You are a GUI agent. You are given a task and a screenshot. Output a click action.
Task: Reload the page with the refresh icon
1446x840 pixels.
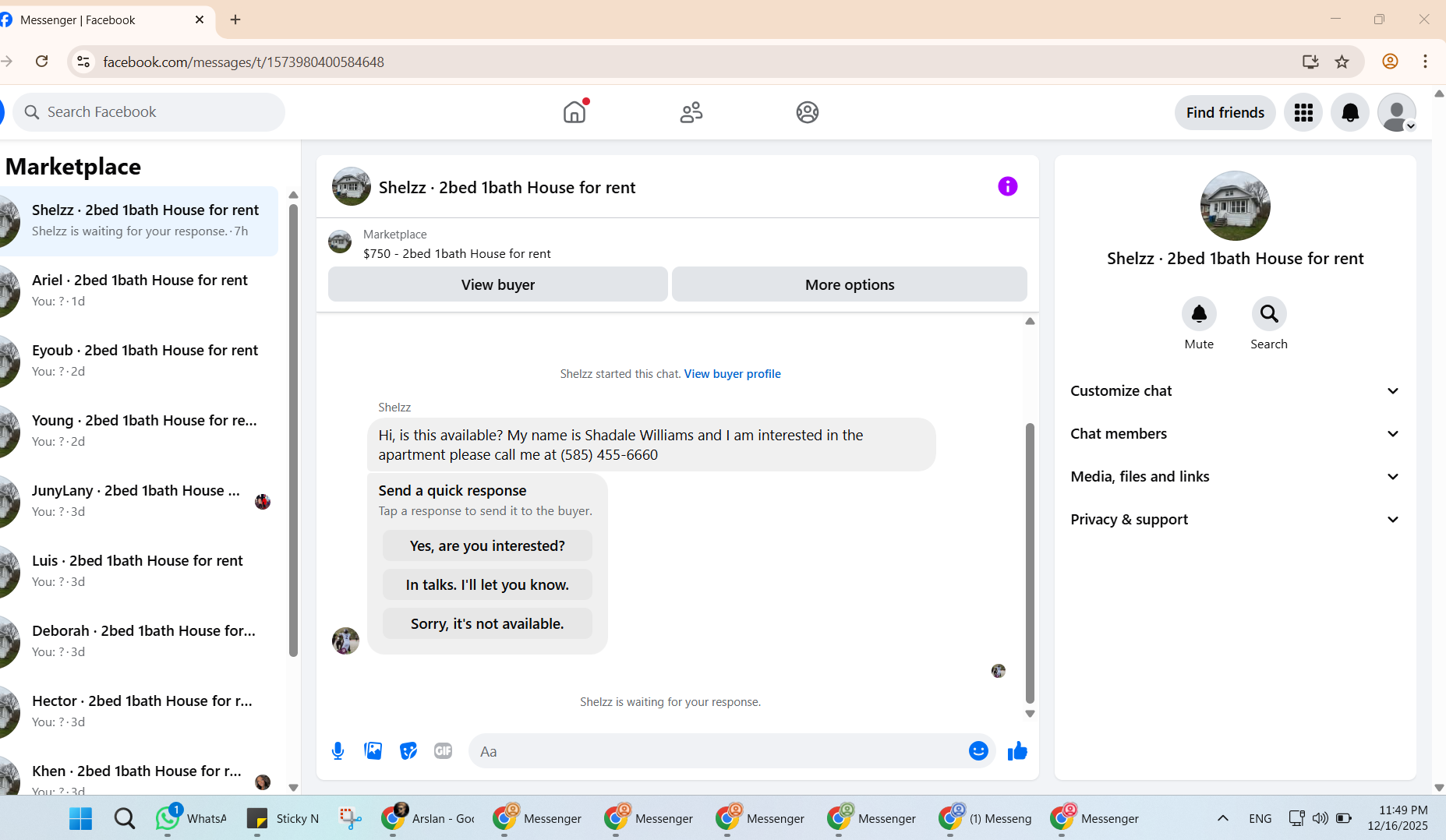tap(42, 62)
